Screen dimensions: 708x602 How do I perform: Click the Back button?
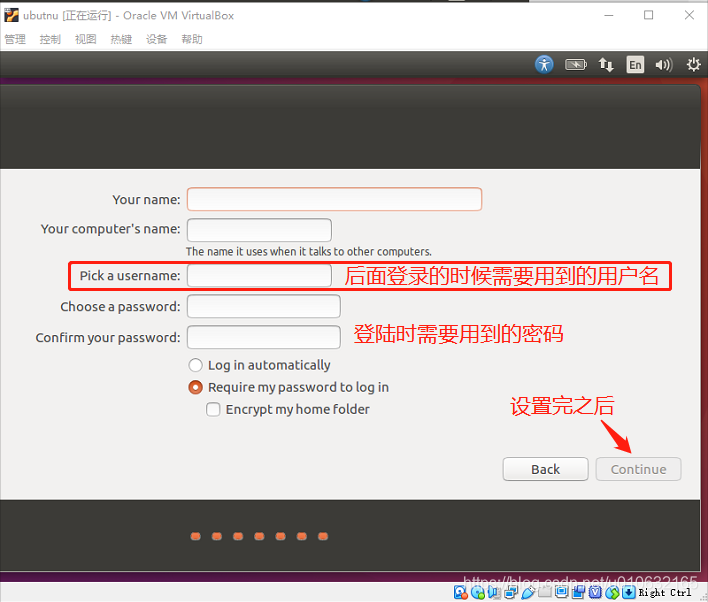click(545, 469)
